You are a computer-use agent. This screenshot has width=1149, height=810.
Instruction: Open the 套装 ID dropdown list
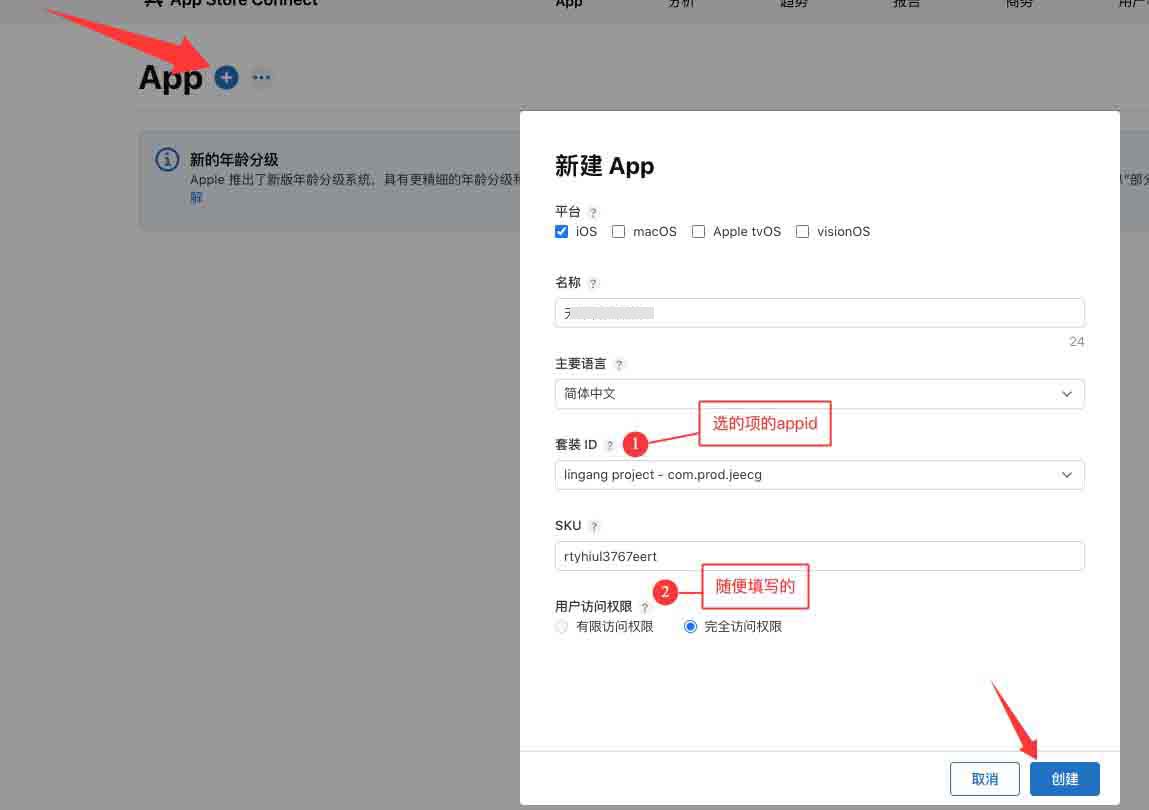click(x=819, y=474)
